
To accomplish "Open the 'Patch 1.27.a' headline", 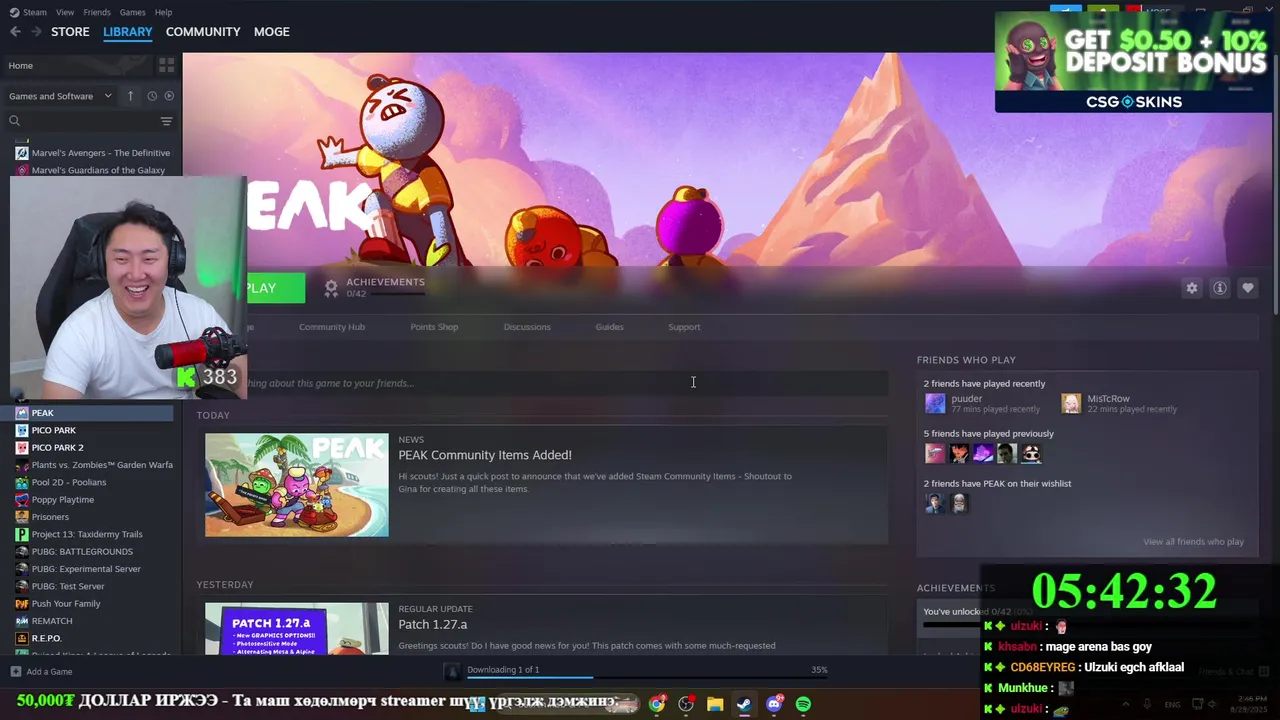I will click(433, 624).
